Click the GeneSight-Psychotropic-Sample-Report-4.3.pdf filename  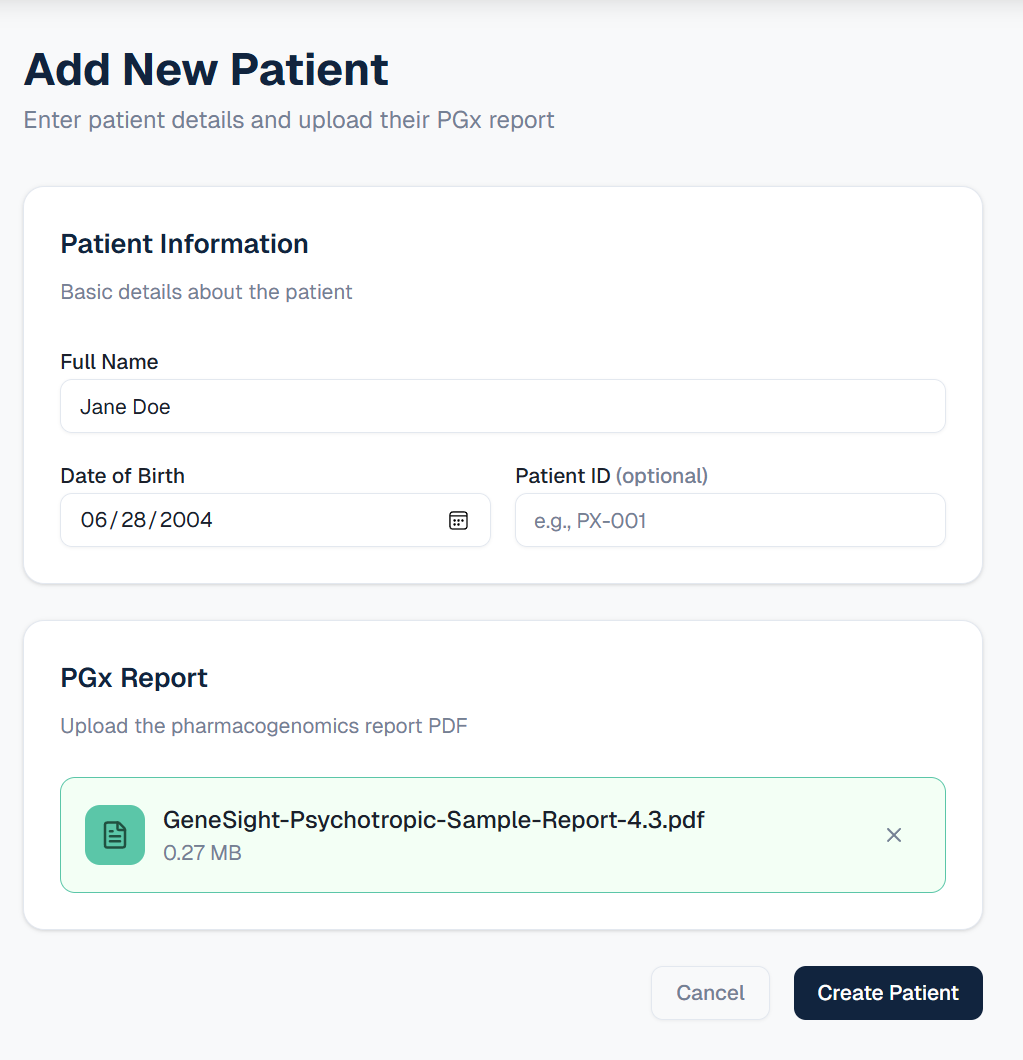[433, 820]
